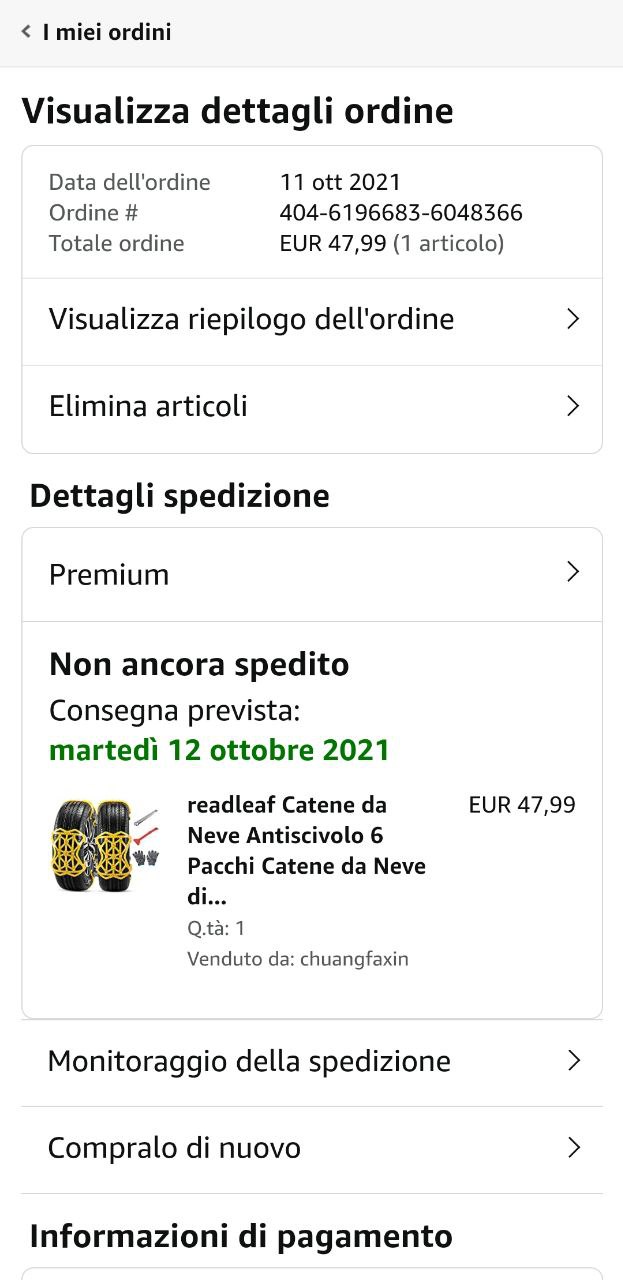Tap the arrow icon next to Compralo di nuovo

[574, 1148]
